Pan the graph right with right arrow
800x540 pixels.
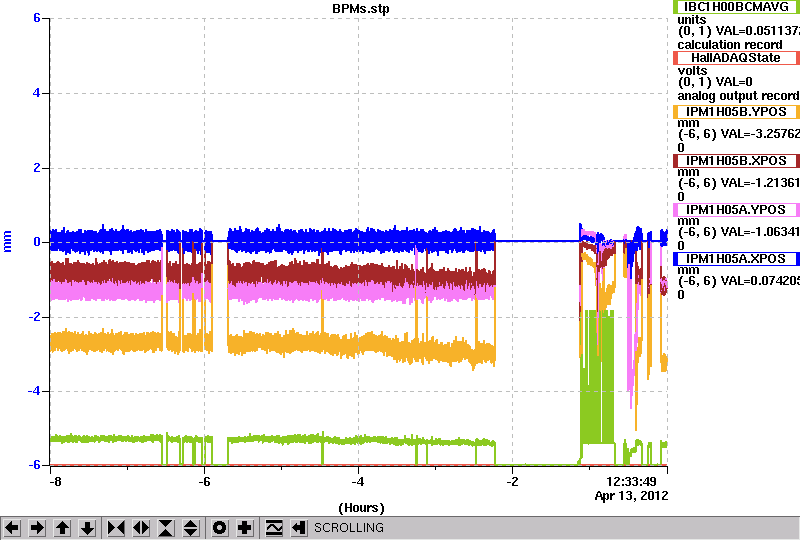point(37,528)
